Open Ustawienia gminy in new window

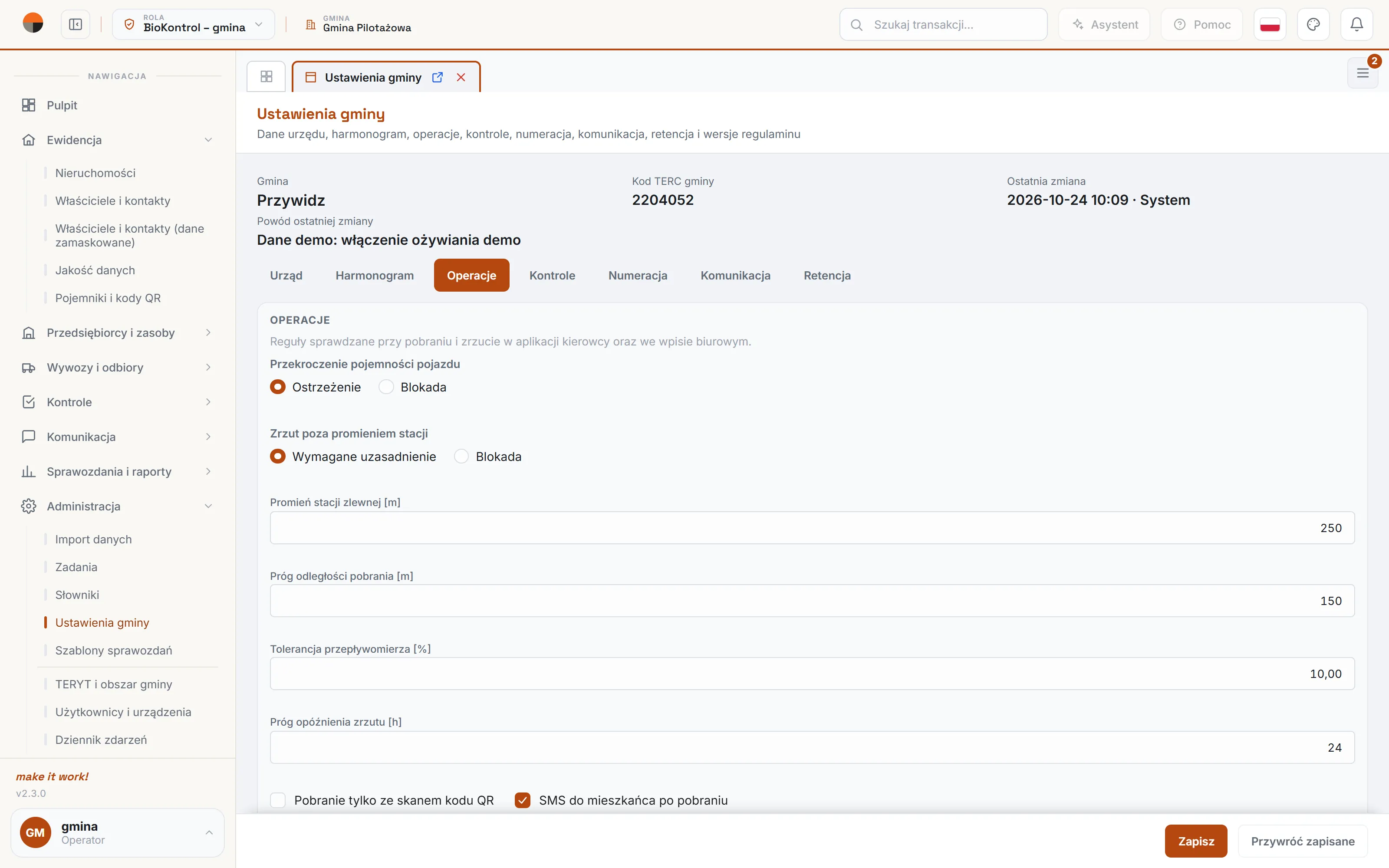(x=438, y=78)
